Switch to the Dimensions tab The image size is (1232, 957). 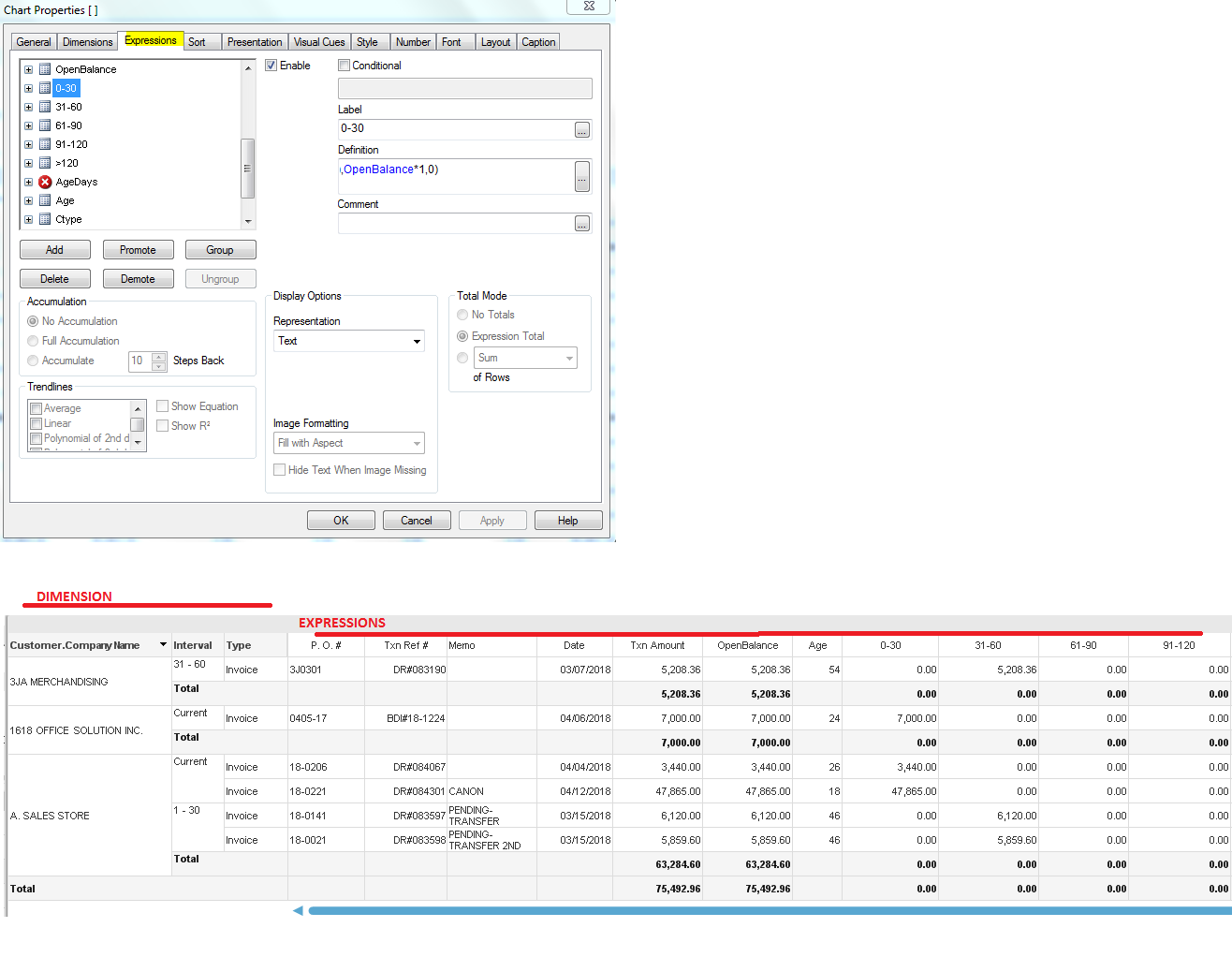(x=87, y=42)
